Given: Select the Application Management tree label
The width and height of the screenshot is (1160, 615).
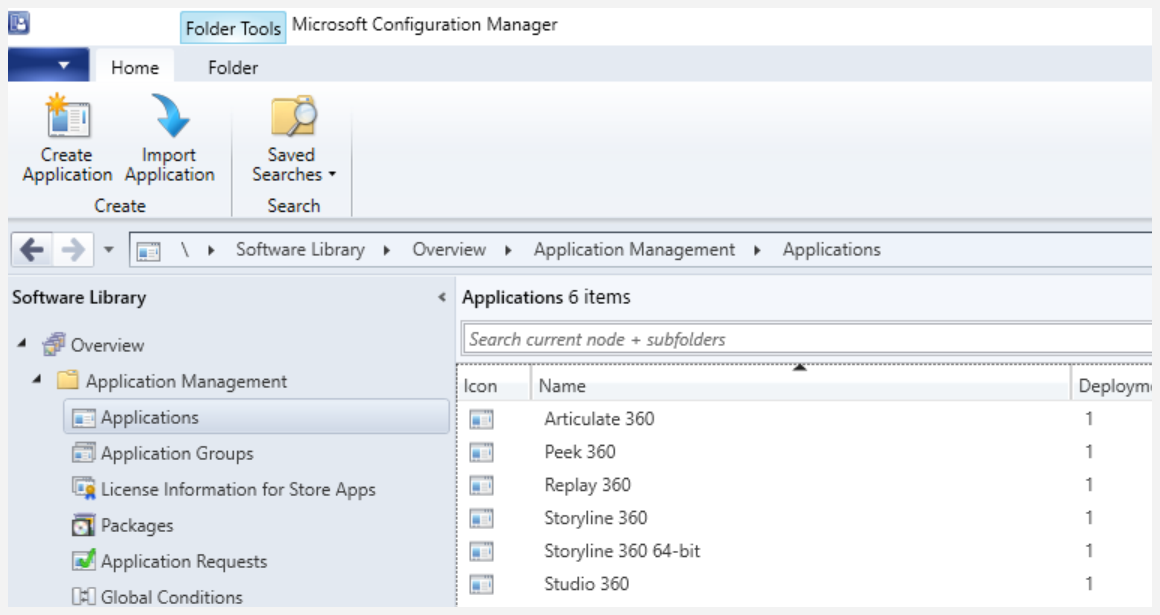Looking at the screenshot, I should pyautogui.click(x=186, y=381).
